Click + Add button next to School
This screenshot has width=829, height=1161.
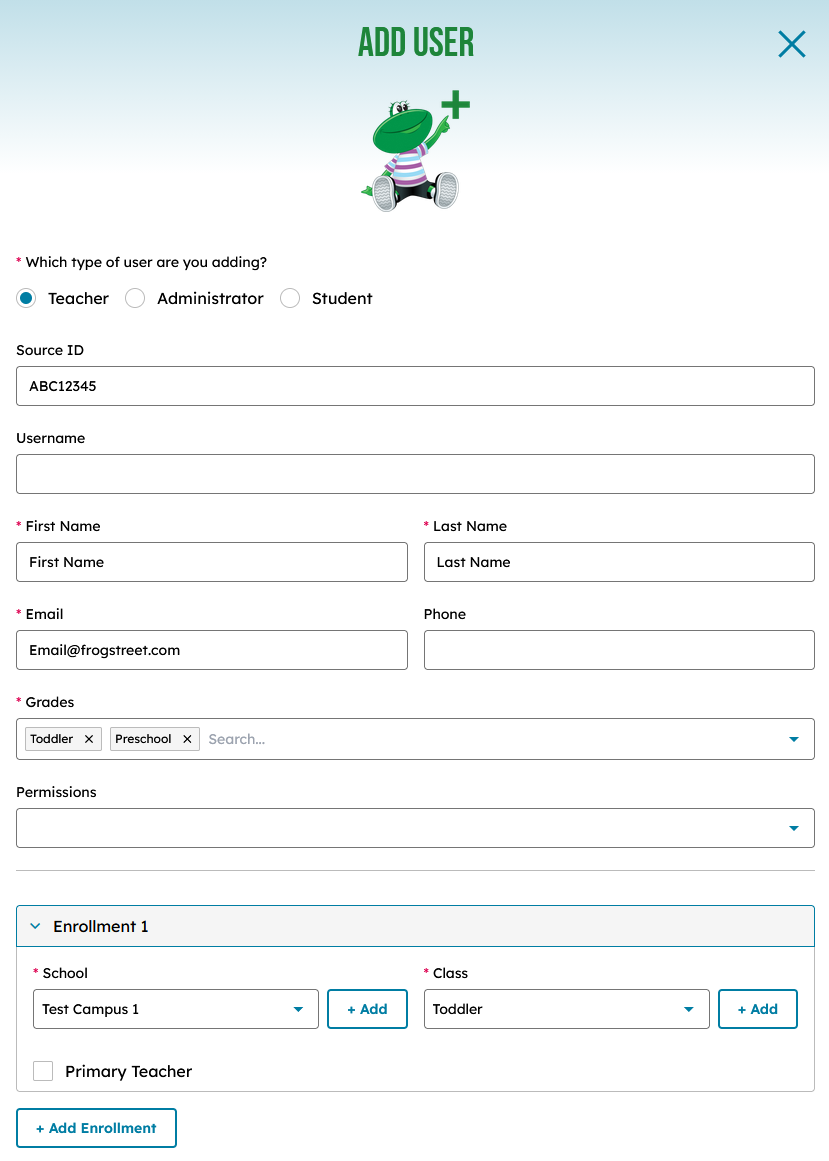(367, 1009)
